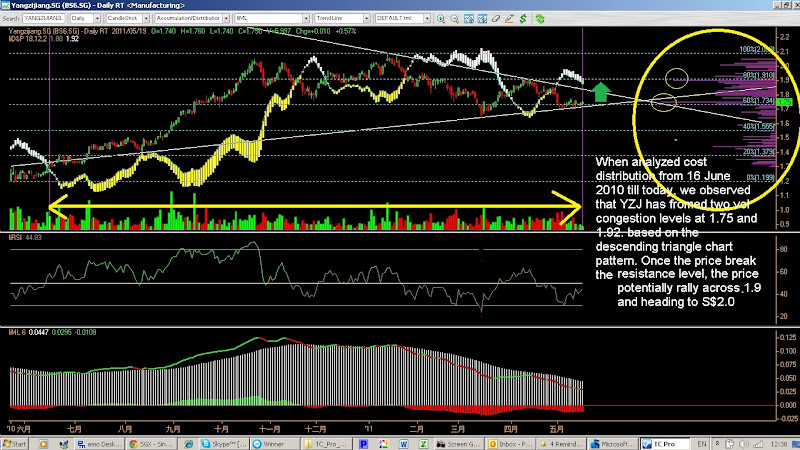Click the green 1.75 current price tag
The height and width of the screenshot is (450, 800).
tap(784, 103)
